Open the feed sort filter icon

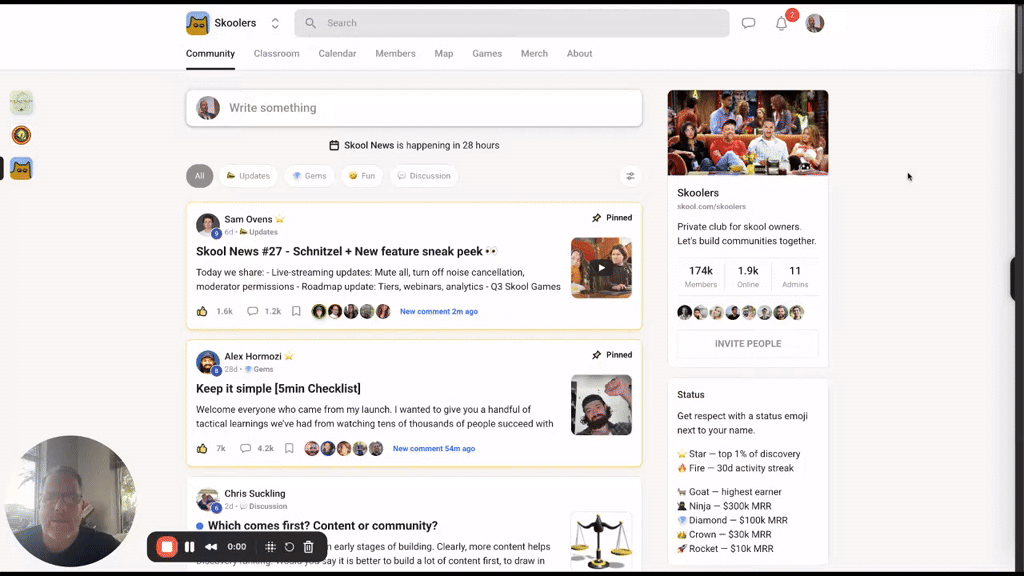pyautogui.click(x=630, y=176)
